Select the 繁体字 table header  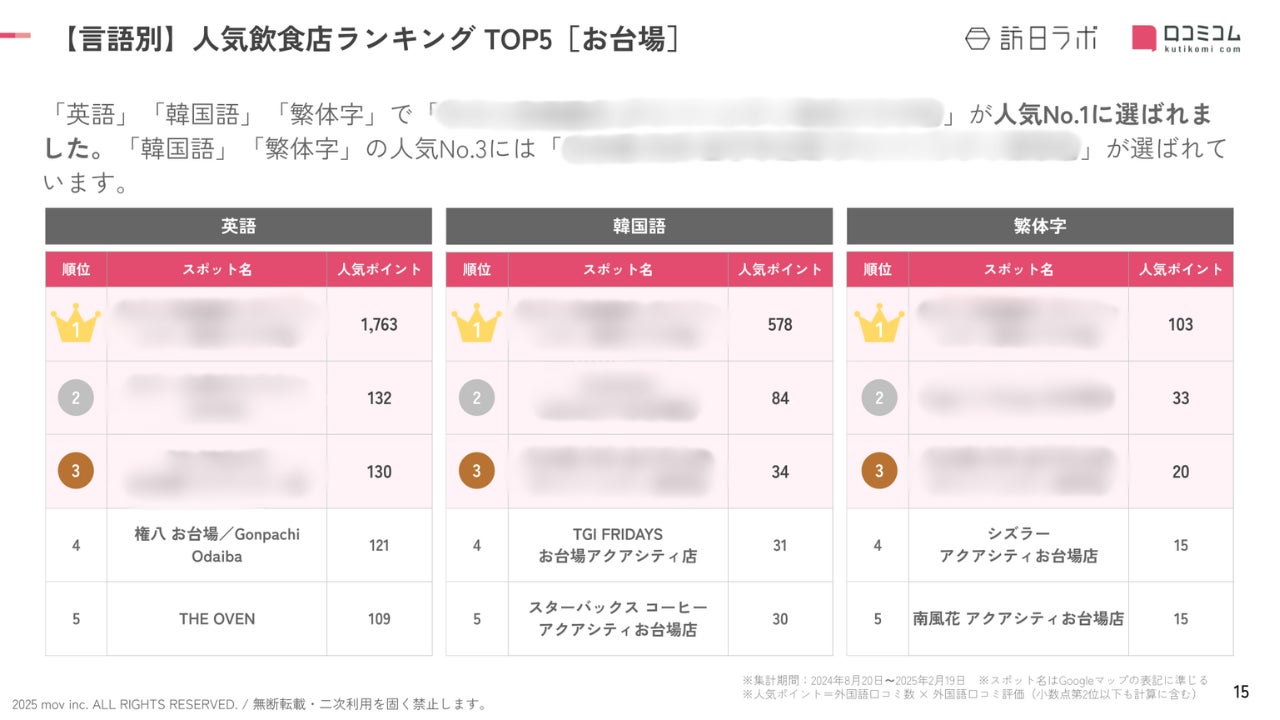[1039, 226]
